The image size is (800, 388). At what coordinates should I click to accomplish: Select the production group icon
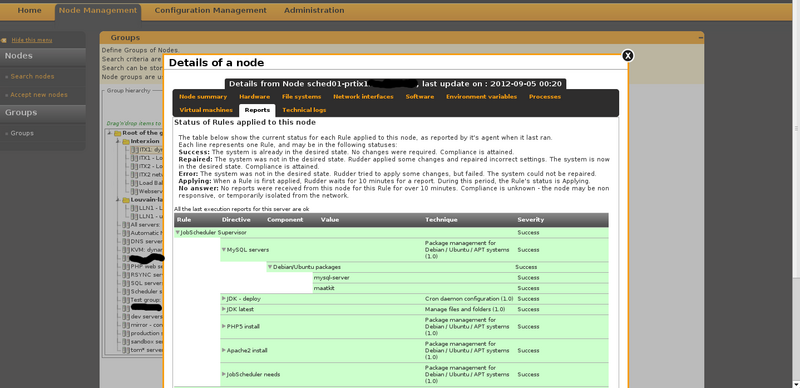click(x=126, y=333)
